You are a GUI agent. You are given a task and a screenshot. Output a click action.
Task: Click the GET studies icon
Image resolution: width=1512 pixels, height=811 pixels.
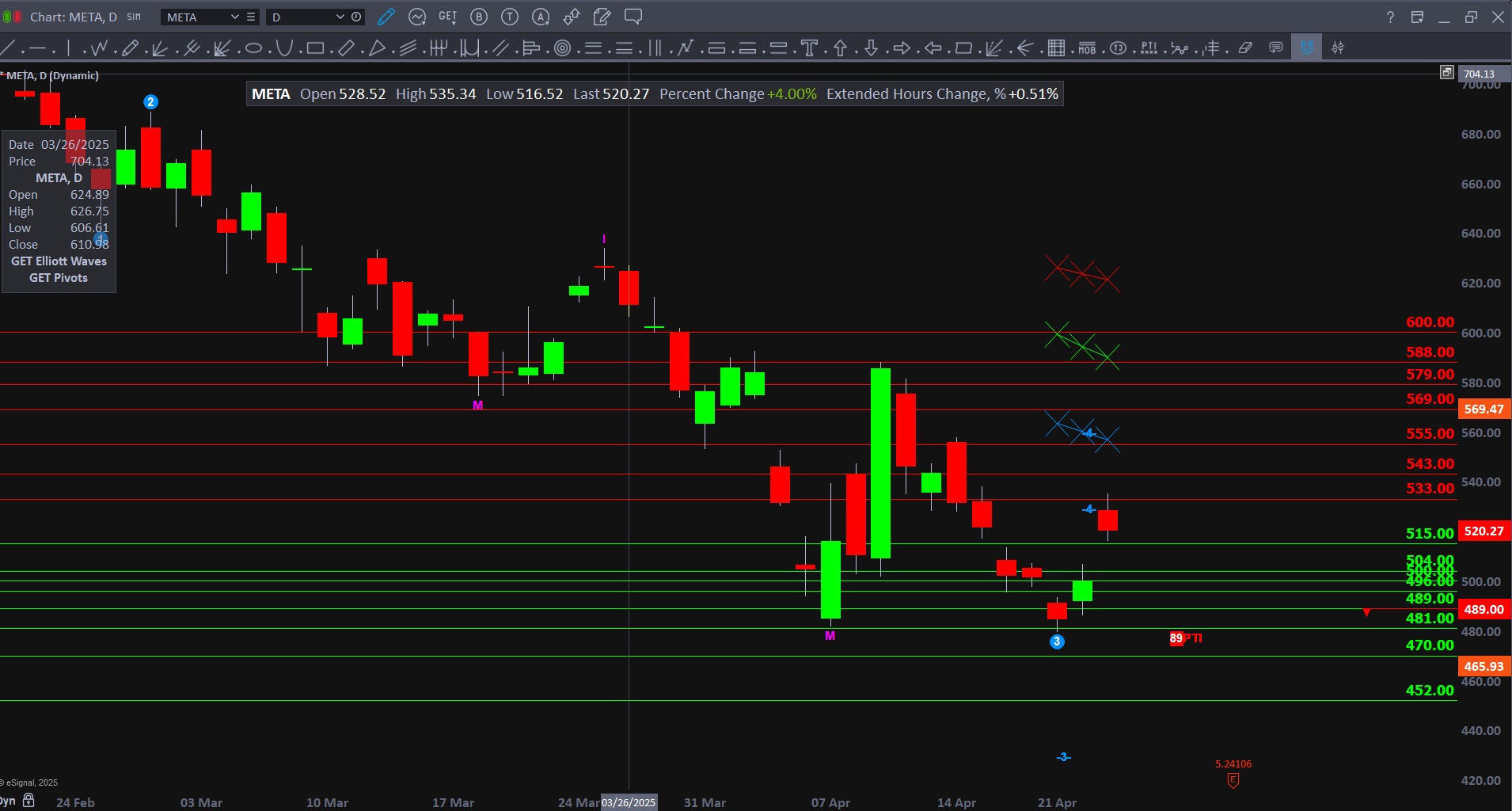pos(447,17)
